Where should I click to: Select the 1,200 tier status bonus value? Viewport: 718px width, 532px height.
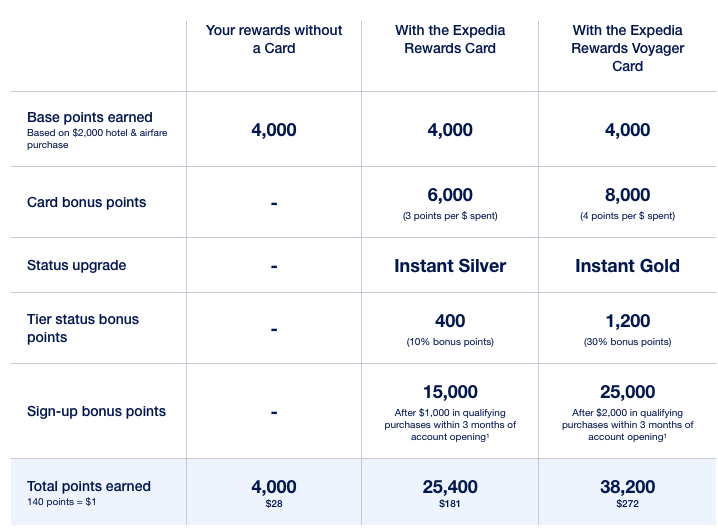[627, 321]
